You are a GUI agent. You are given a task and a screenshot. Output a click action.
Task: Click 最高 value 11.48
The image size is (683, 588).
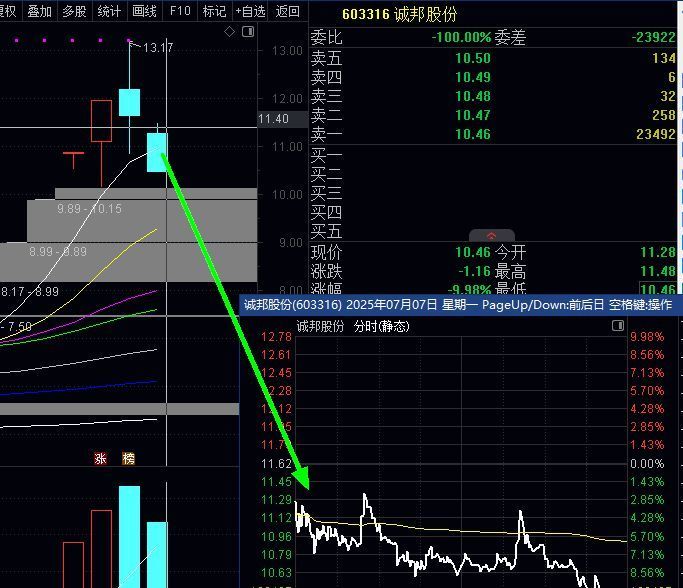click(658, 271)
